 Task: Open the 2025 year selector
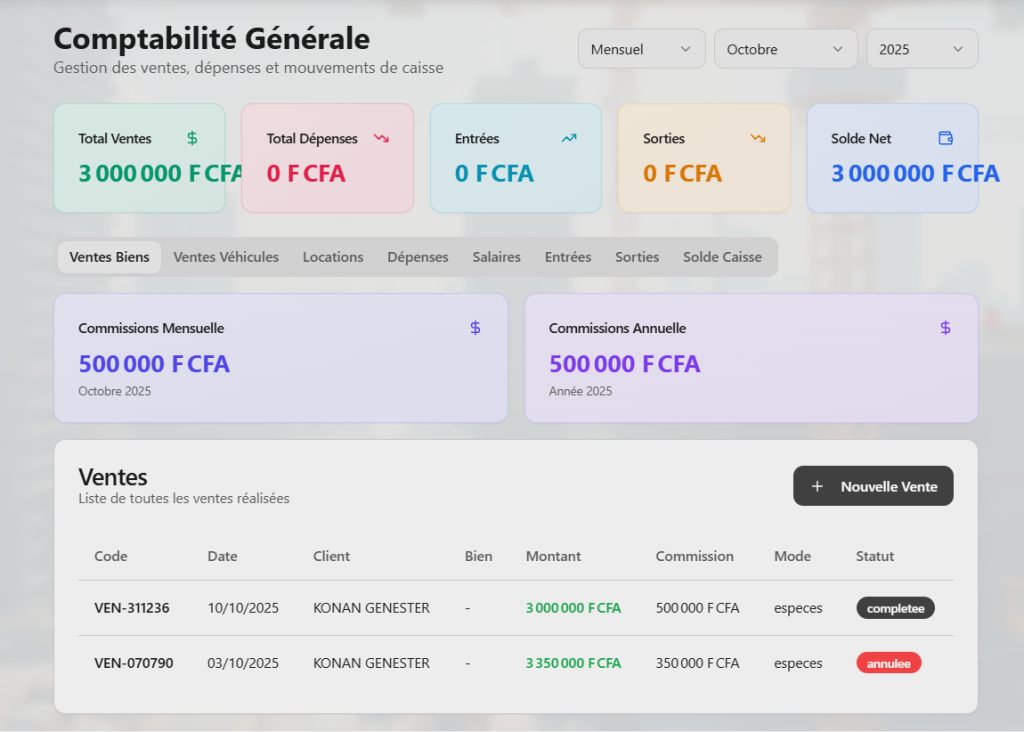921,49
